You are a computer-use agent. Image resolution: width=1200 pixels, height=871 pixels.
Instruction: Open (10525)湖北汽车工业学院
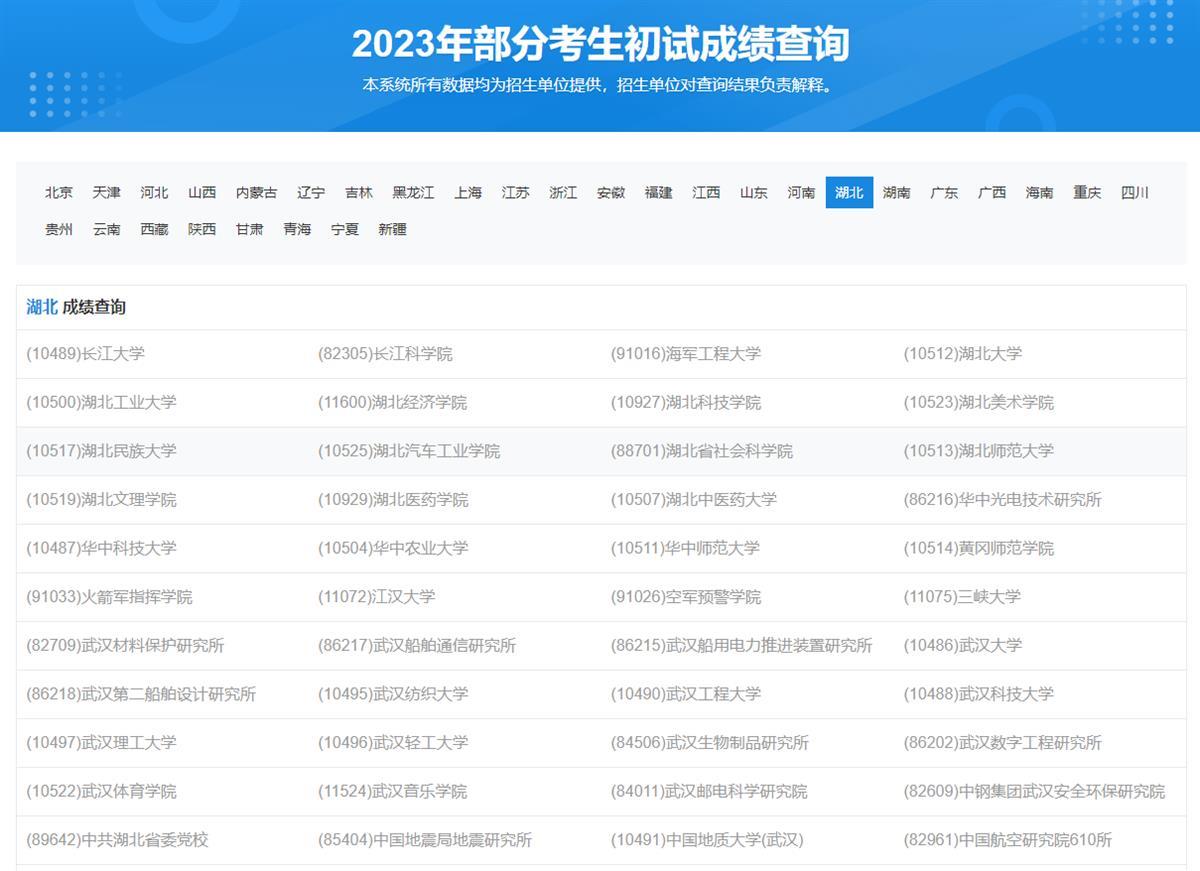coord(409,451)
